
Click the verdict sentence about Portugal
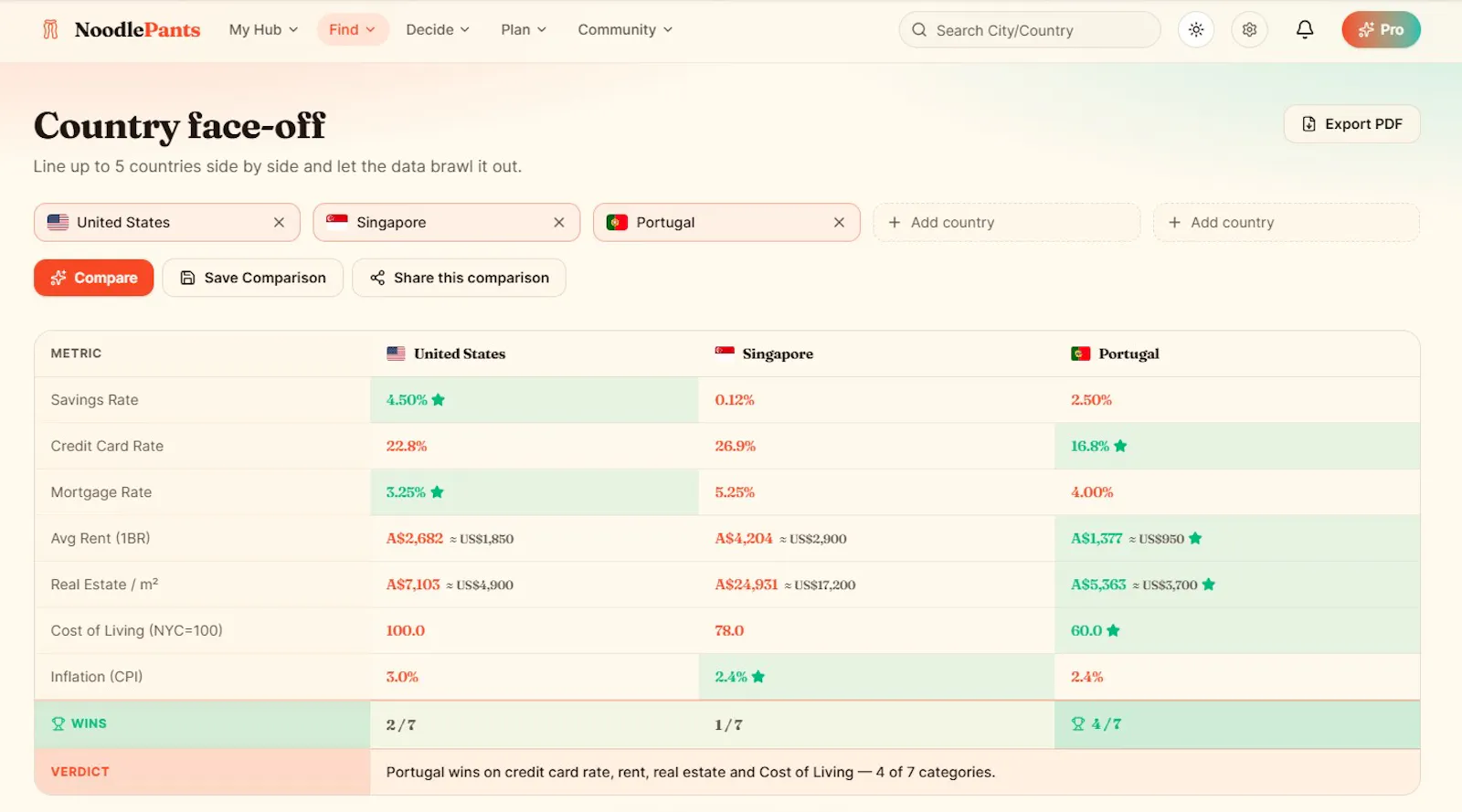coord(691,772)
